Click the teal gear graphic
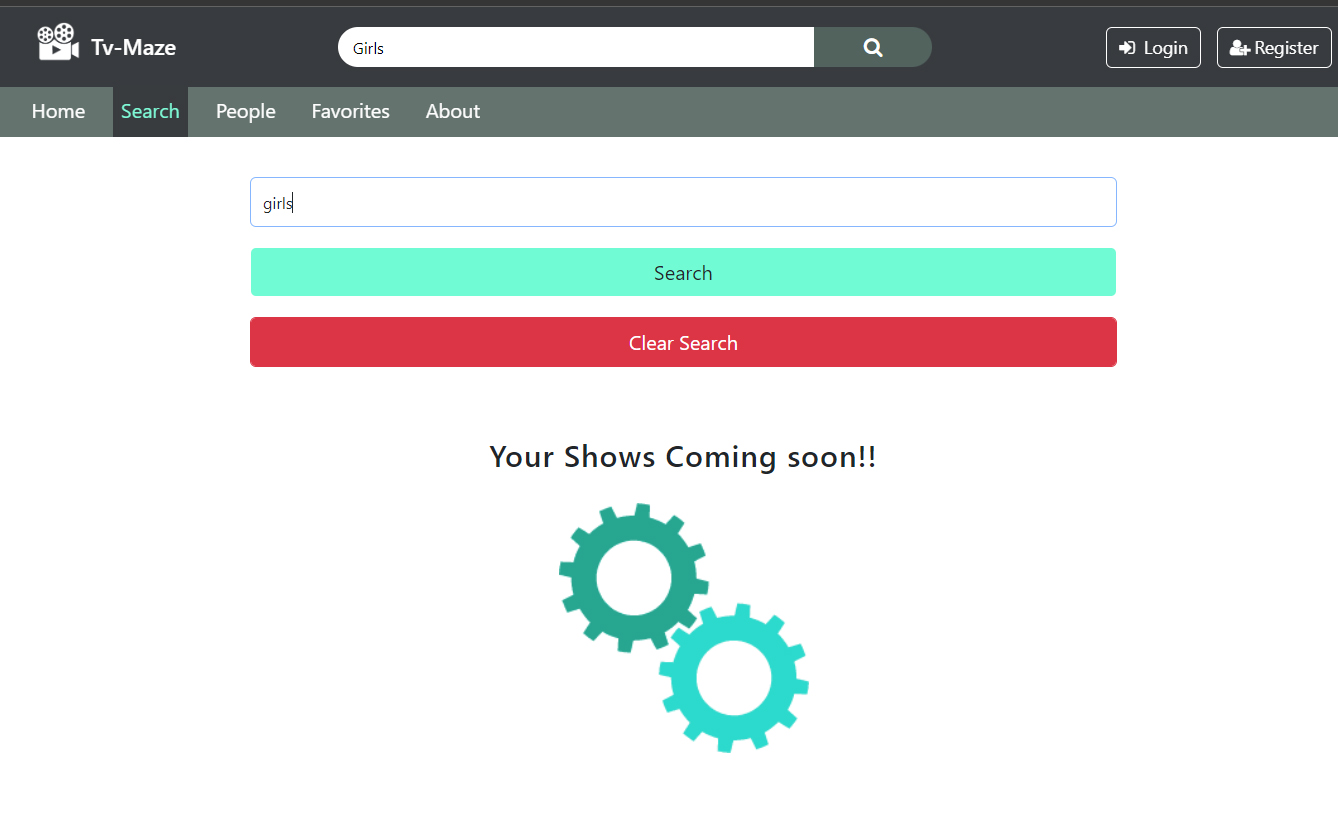Viewport: 1338px width, 834px height. 632,578
